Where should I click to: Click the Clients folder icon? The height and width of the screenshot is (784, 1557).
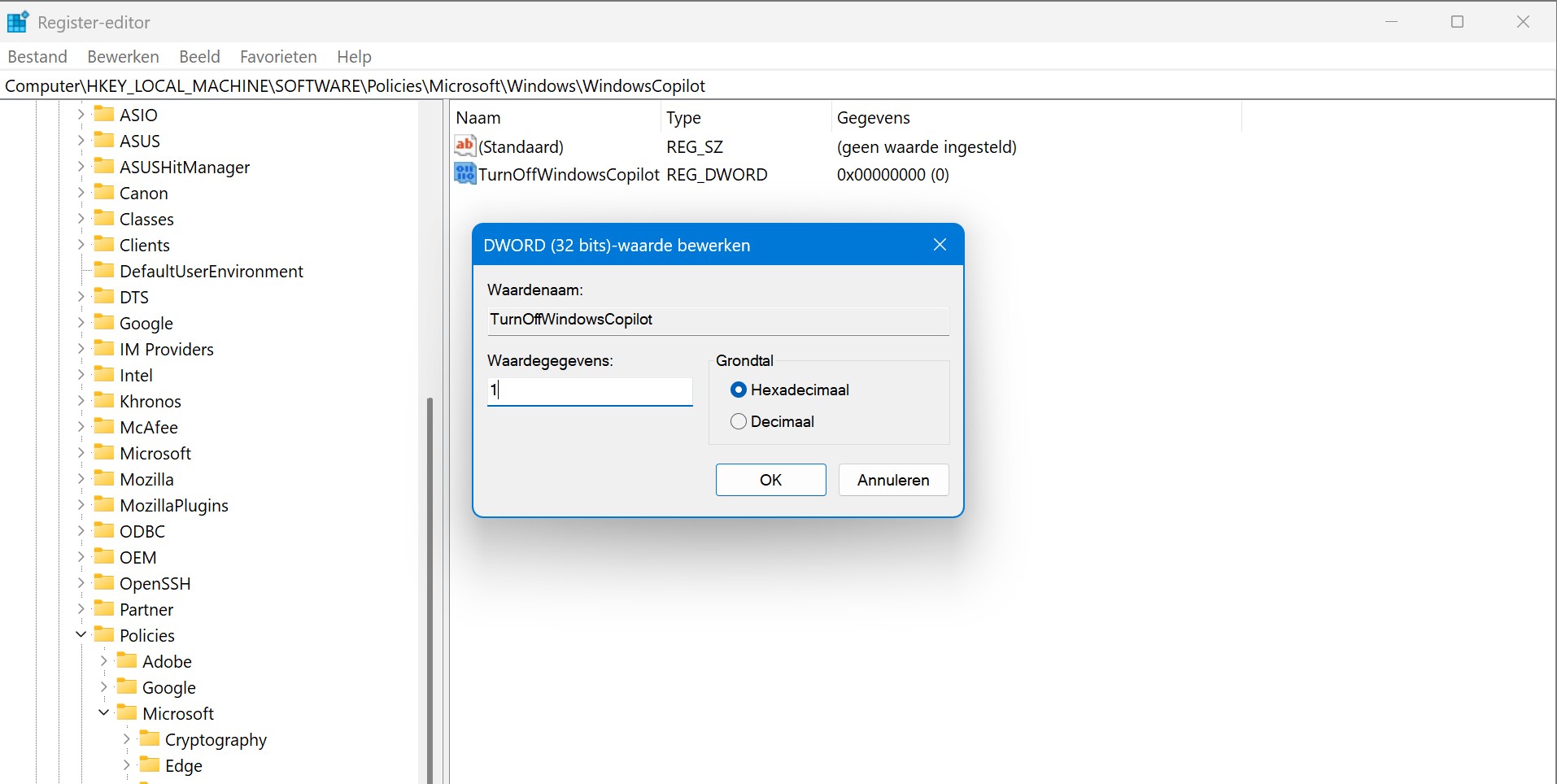click(x=104, y=244)
